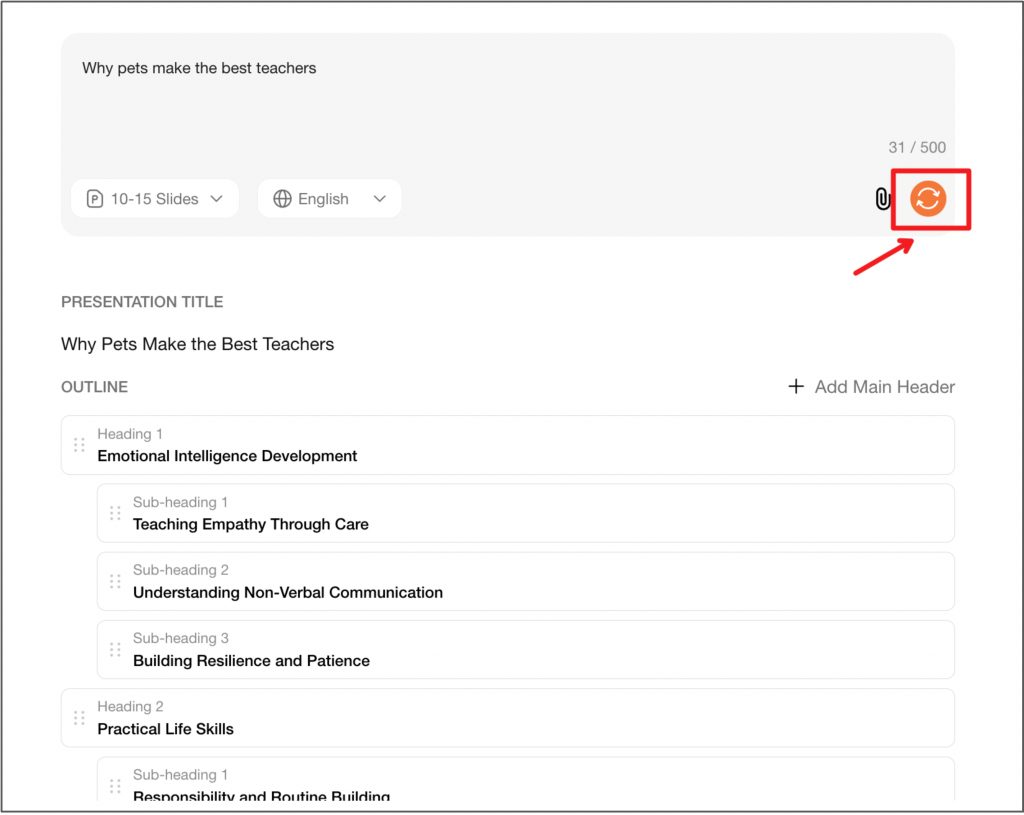Viewport: 1024px width, 815px height.
Task: Grab the drag handle of Heading 2
Action: pos(79,718)
